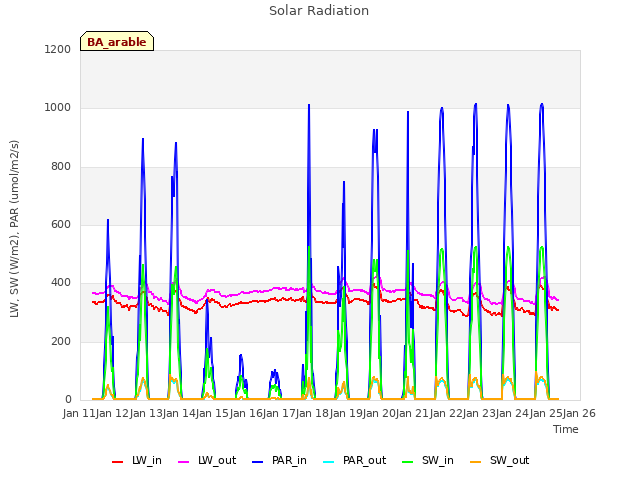The width and height of the screenshot is (640, 480).
Task: Click the Solar Radiation chart title
Action: [x=319, y=11]
